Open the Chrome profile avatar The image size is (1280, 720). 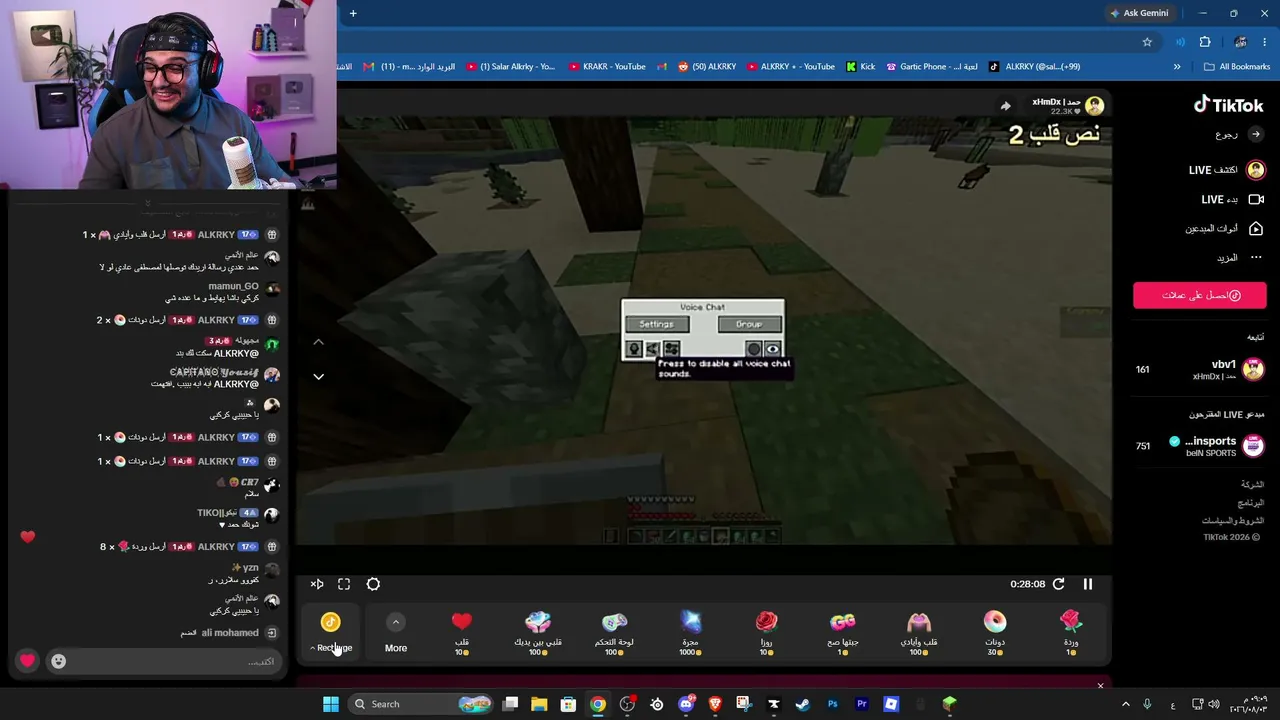click(x=1241, y=42)
